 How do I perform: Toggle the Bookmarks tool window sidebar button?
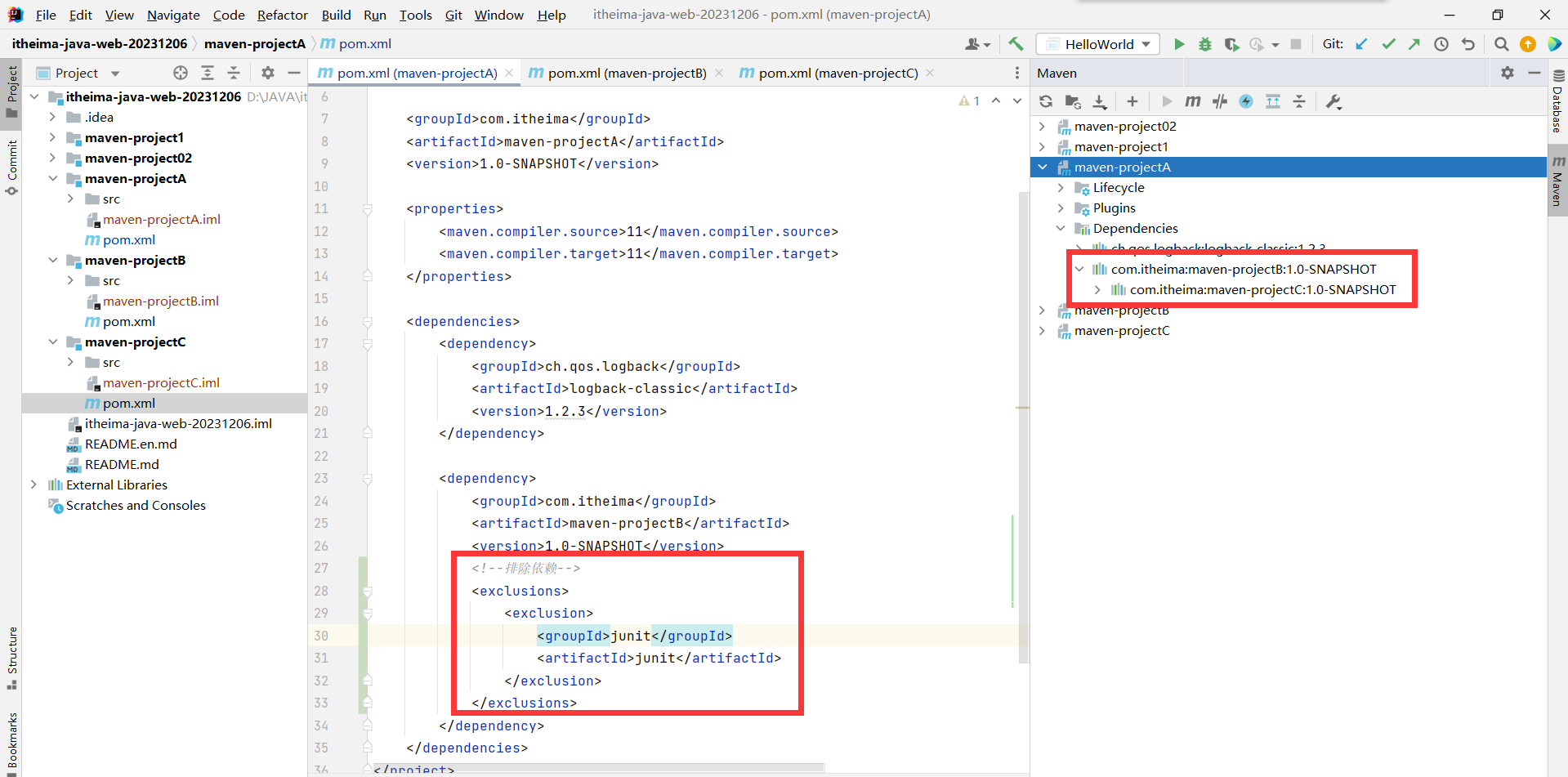11,742
